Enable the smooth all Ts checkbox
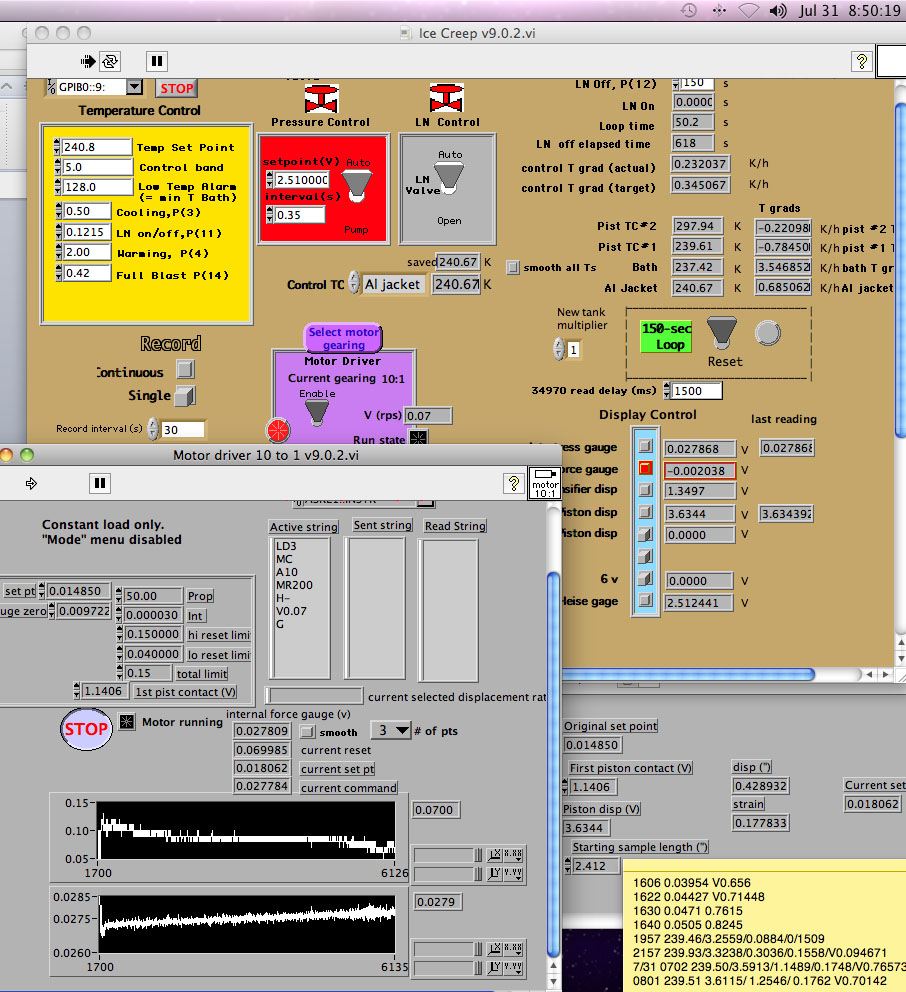Viewport: 906px width, 992px height. 513,267
